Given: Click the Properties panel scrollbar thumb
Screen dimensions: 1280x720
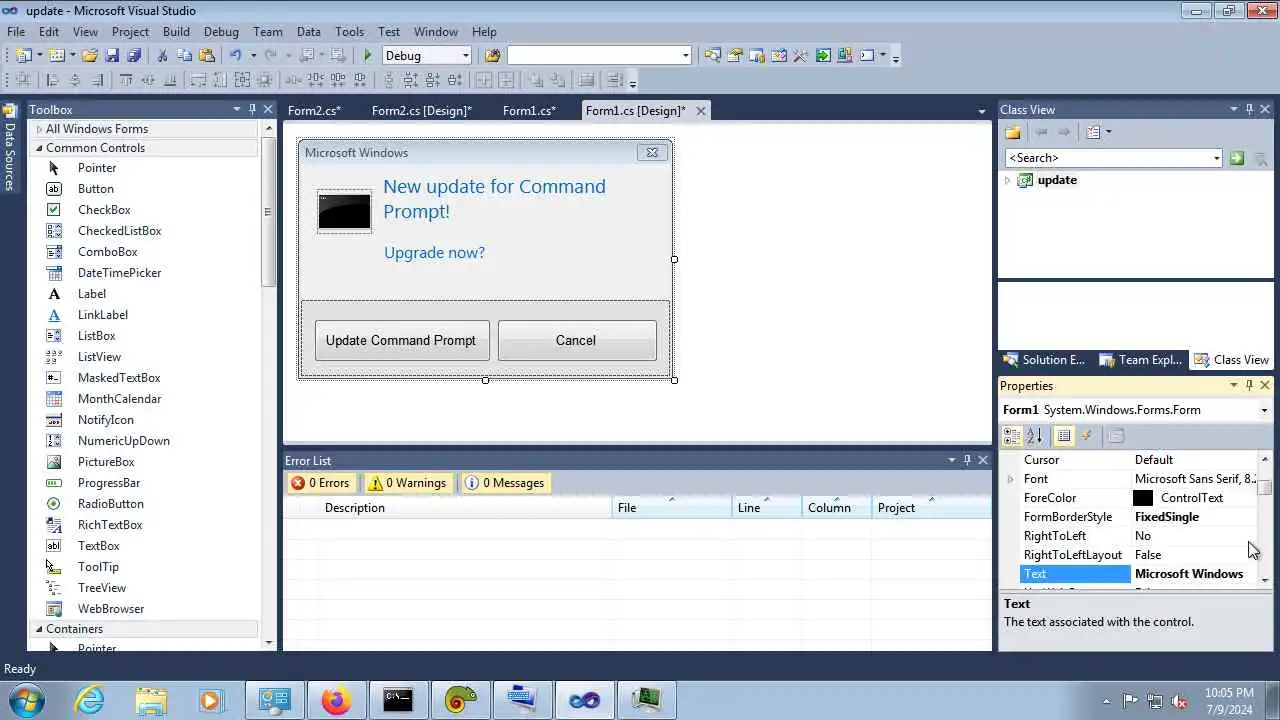Looking at the screenshot, I should tap(1266, 488).
